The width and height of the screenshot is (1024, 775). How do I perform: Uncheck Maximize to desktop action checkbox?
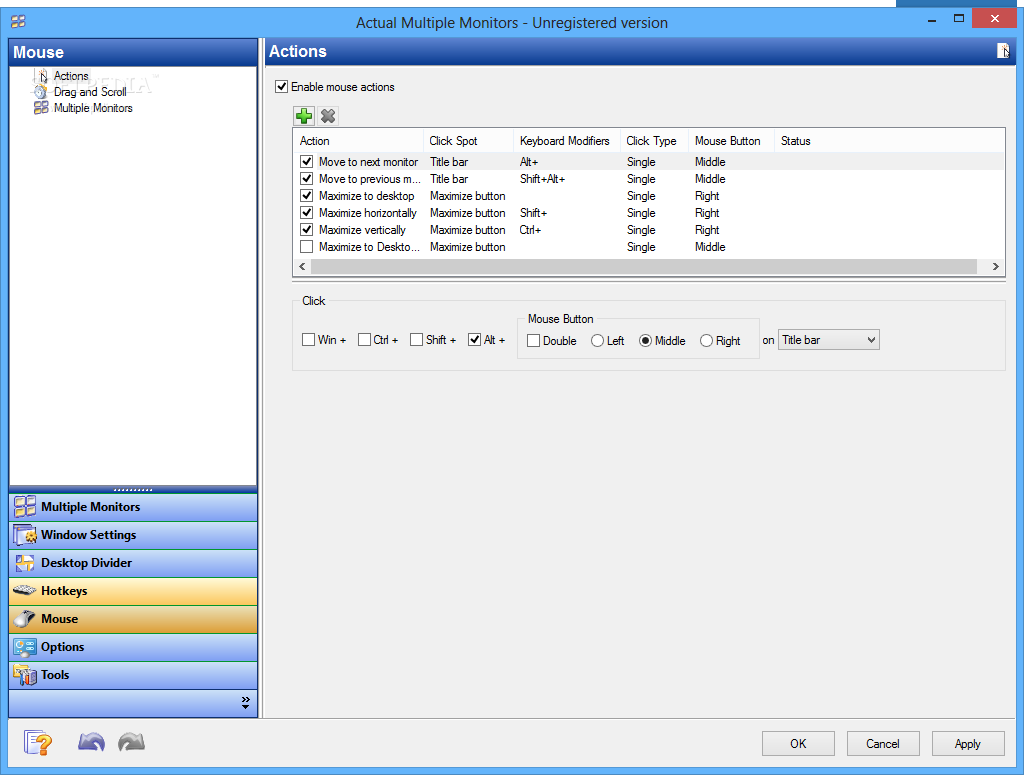(x=306, y=195)
